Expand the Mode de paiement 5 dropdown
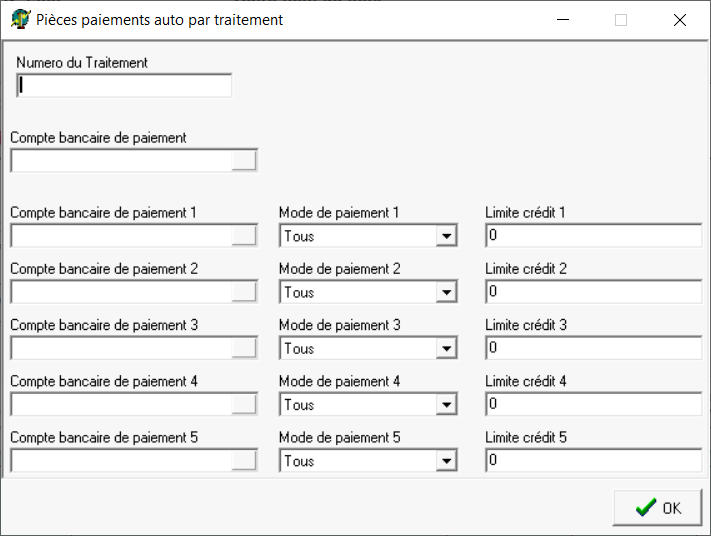 (x=446, y=461)
